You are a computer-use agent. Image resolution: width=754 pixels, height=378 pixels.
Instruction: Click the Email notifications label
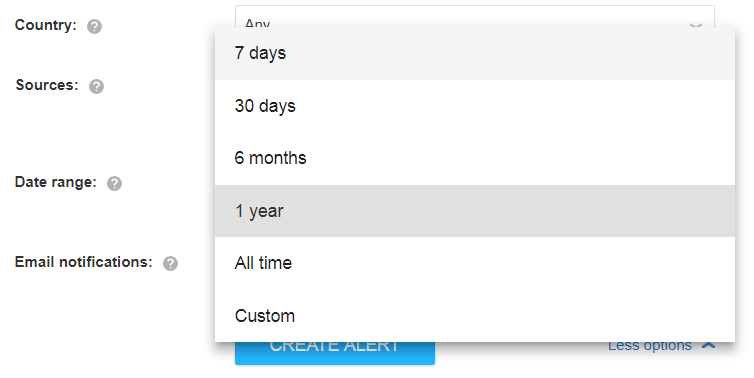tap(84, 262)
